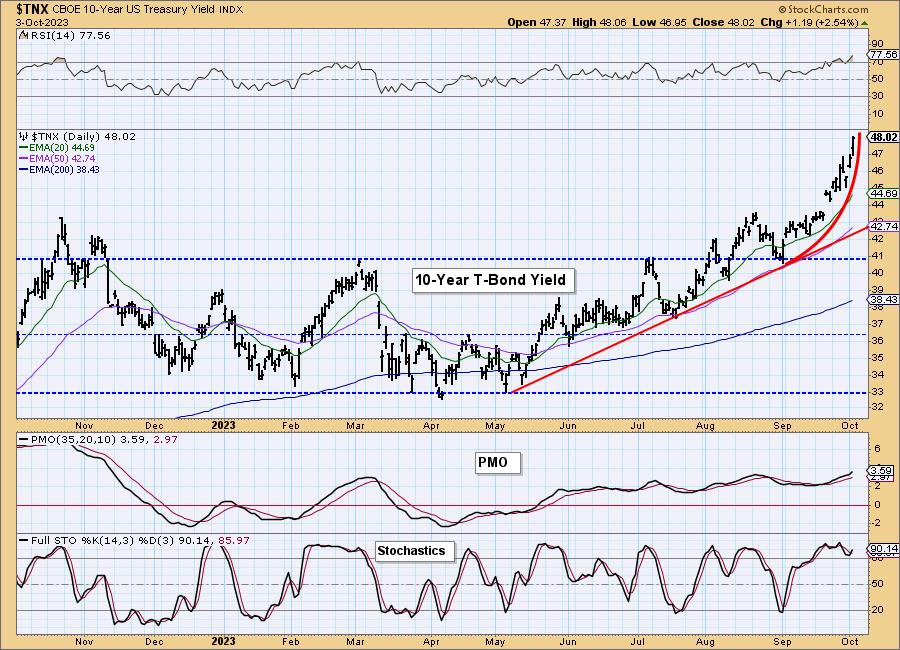Click the 33 level on the price axis
Viewport: 900px width, 650px height.
coord(878,392)
